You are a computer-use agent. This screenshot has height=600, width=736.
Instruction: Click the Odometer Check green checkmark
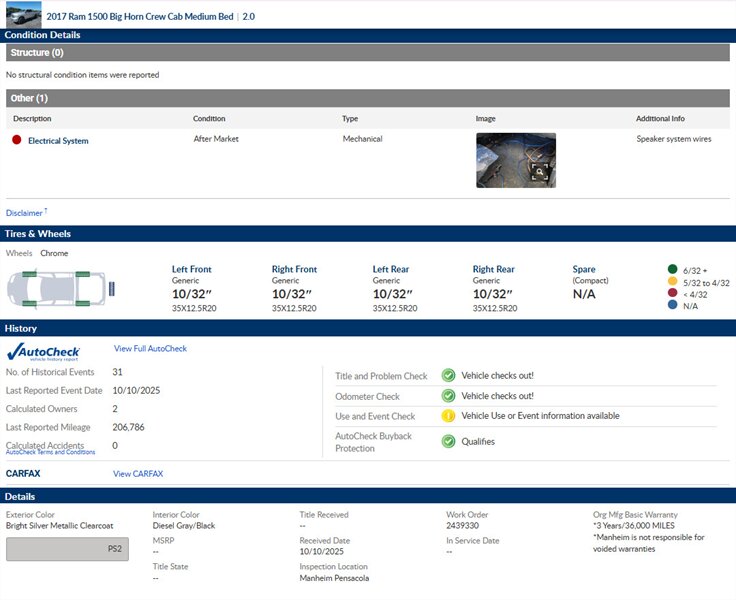pyautogui.click(x=449, y=396)
